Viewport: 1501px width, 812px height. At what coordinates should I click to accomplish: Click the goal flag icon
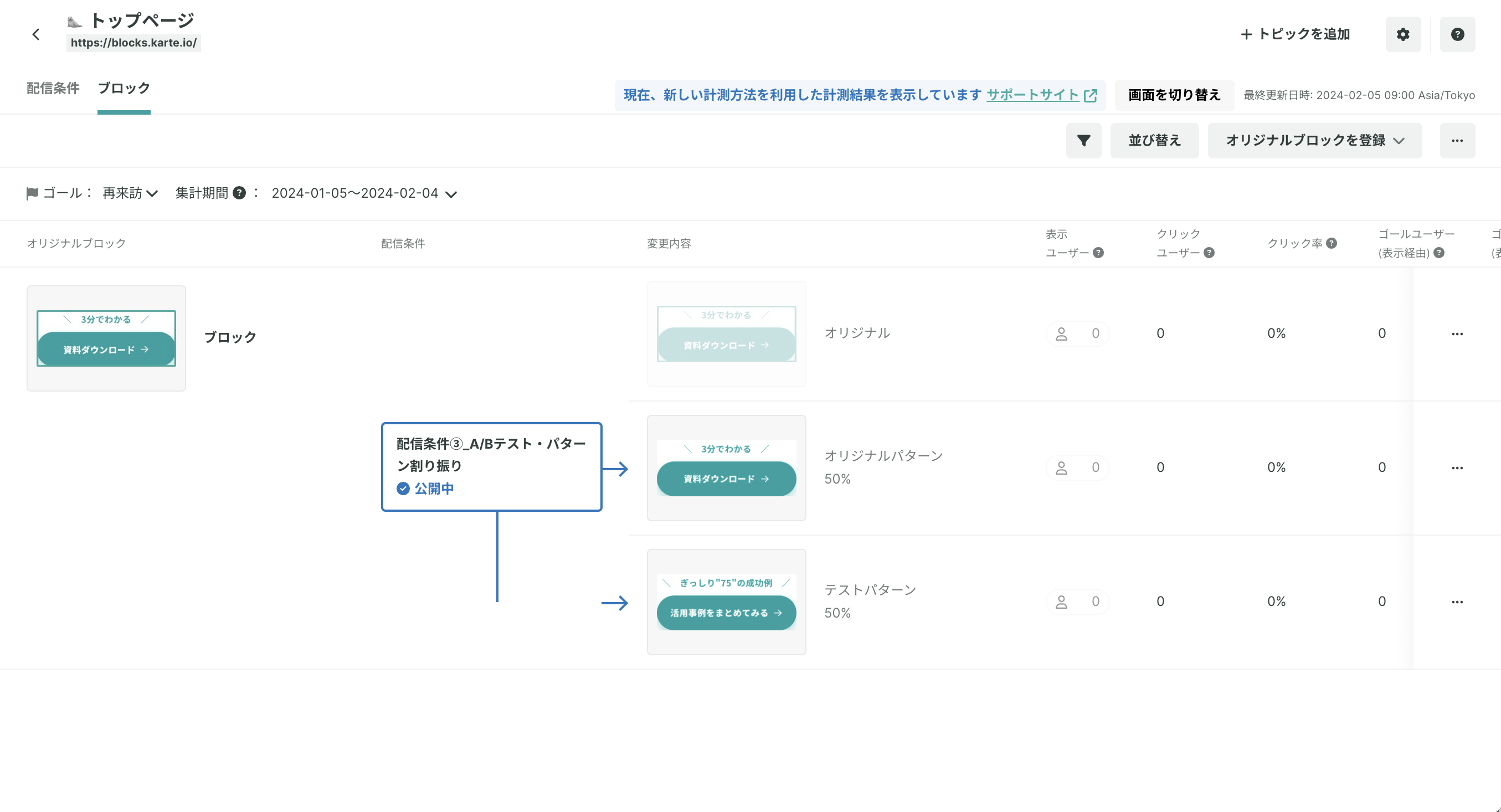tap(32, 193)
